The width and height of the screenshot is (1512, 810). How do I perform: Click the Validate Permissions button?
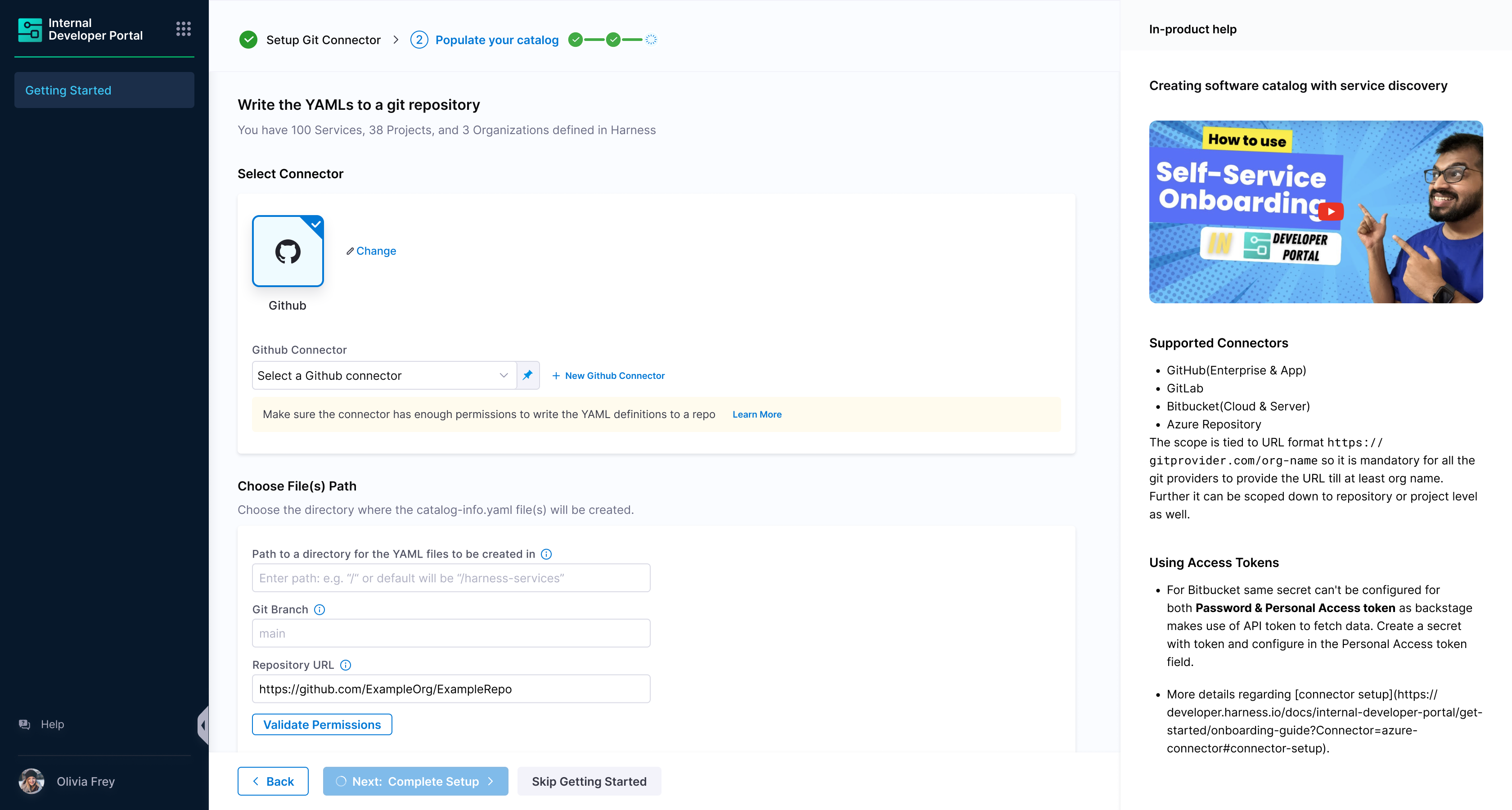point(322,724)
